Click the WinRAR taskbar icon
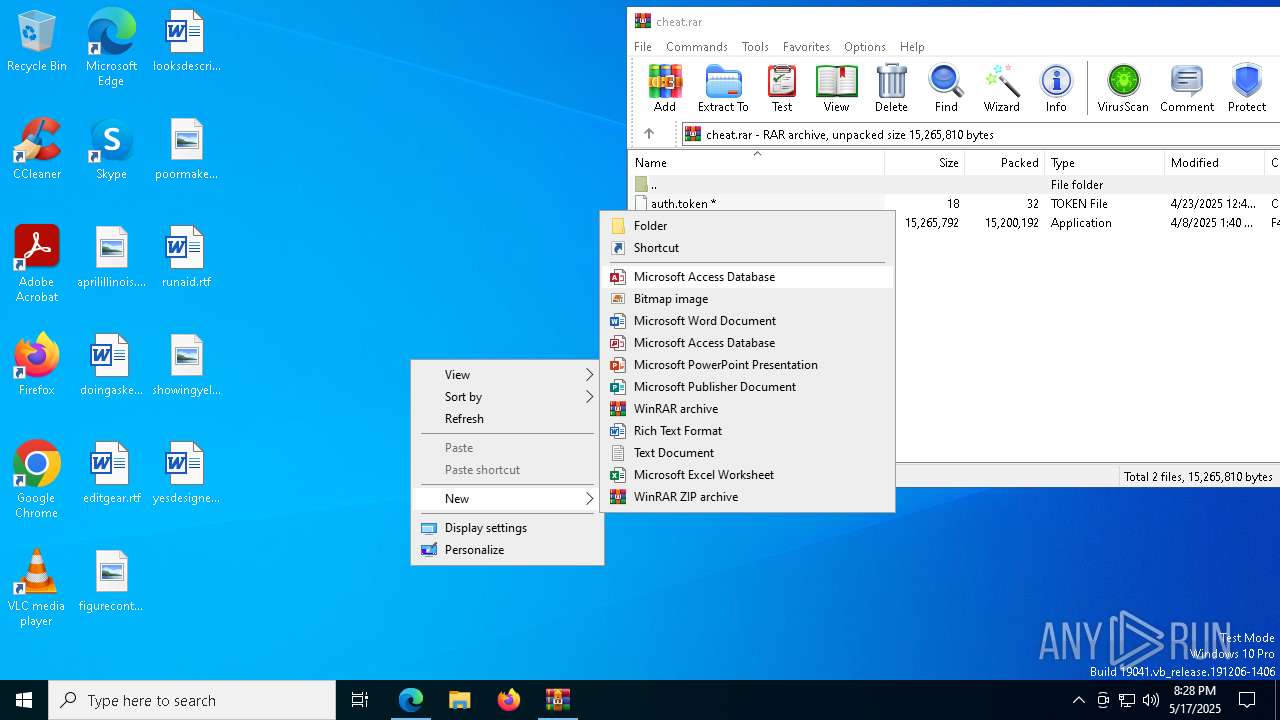Screen dimensions: 1280x720 [x=557, y=700]
